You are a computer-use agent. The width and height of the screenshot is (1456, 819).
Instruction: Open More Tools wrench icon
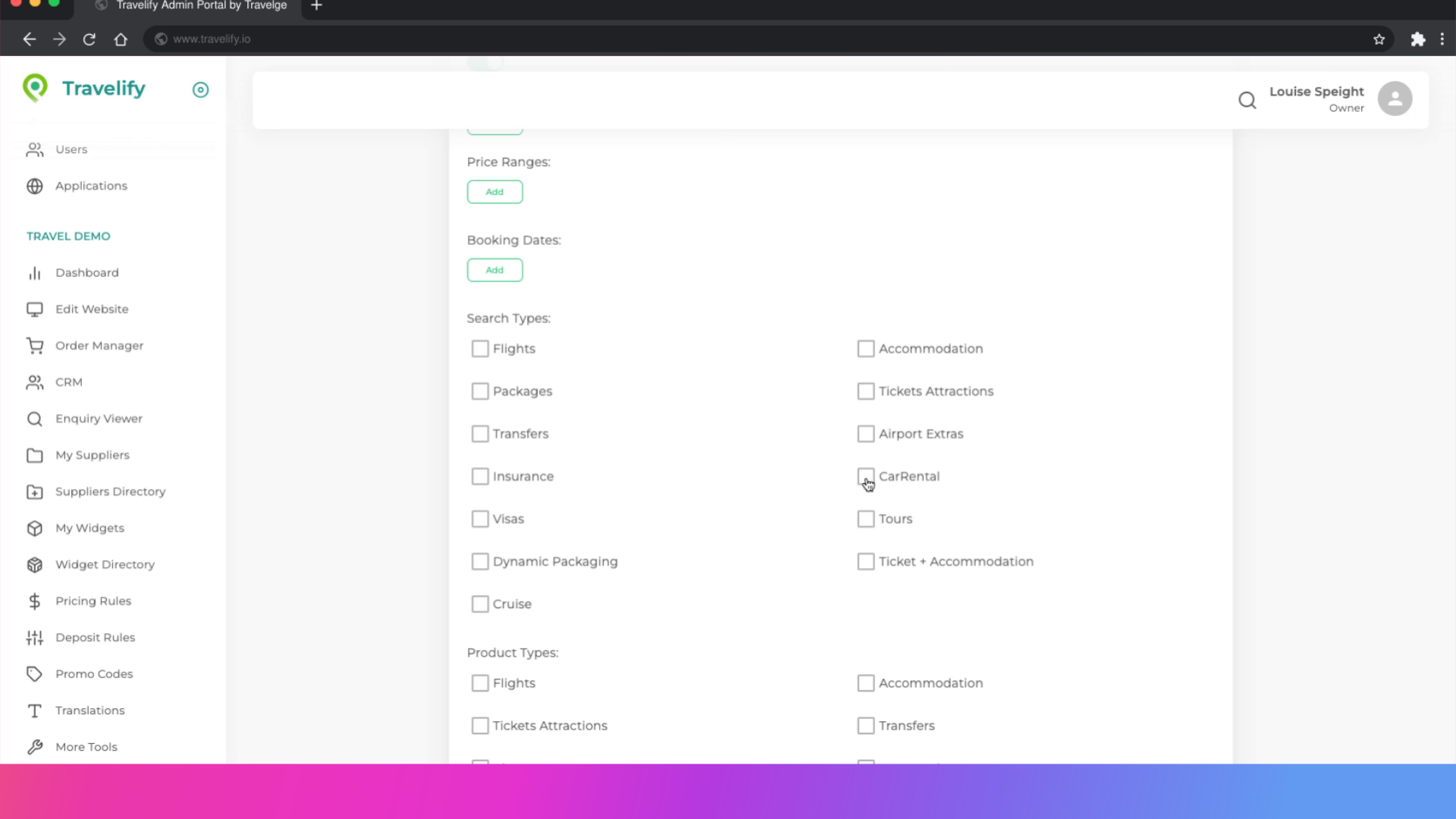[x=35, y=747]
